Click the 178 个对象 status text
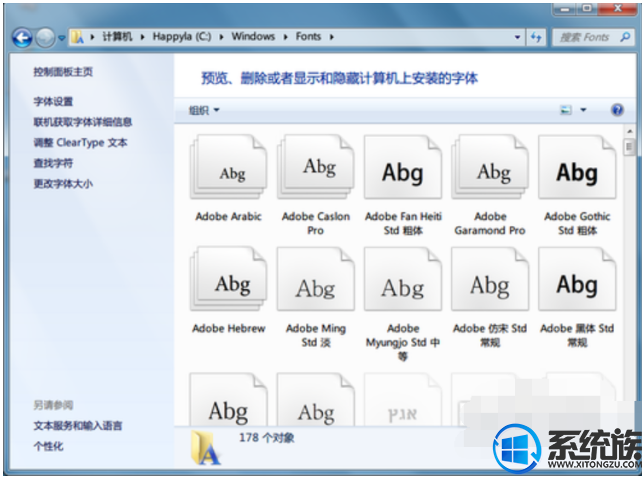This screenshot has width=642, height=477. [267, 438]
